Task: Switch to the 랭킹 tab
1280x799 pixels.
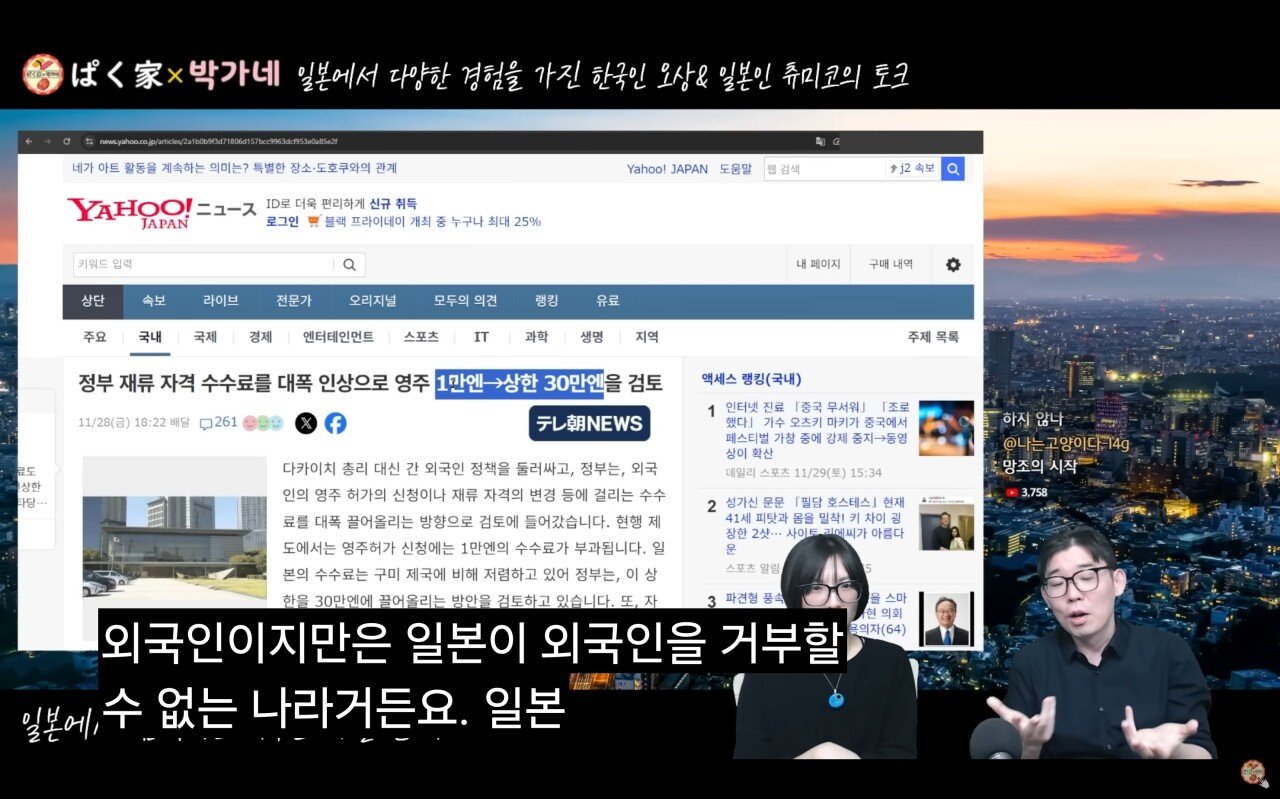Action: (x=546, y=301)
